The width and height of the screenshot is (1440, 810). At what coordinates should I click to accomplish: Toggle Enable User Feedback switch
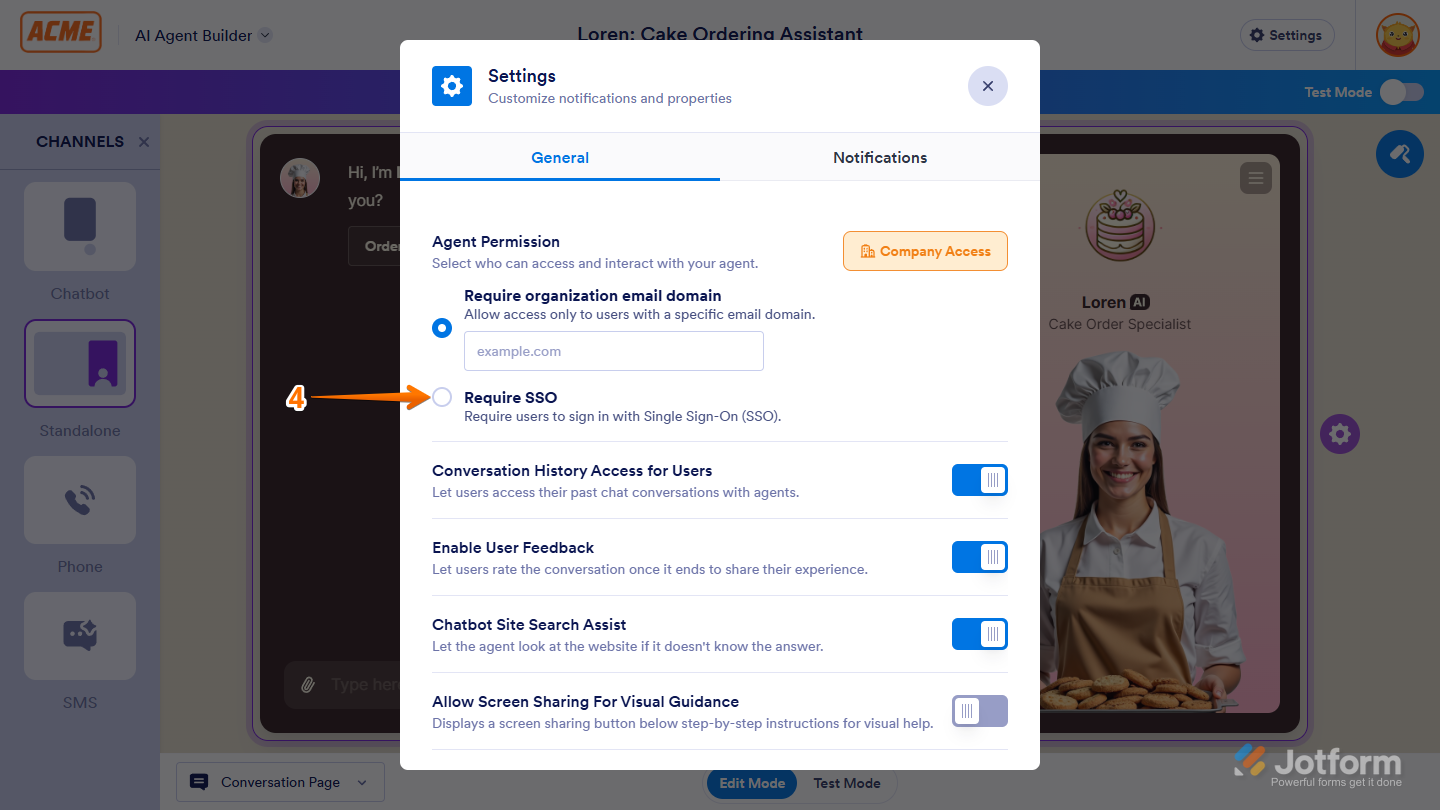980,557
